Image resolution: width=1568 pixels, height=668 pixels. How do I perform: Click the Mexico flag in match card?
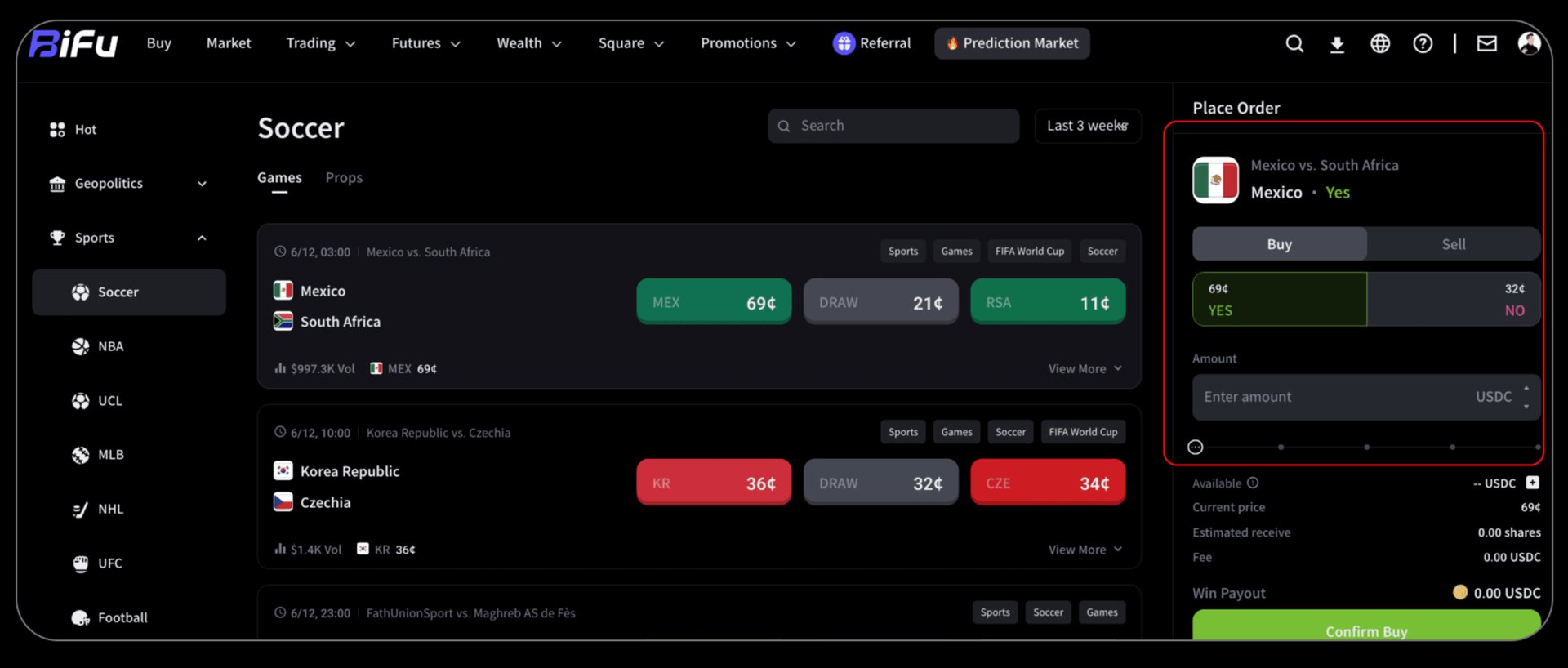pyautogui.click(x=283, y=290)
